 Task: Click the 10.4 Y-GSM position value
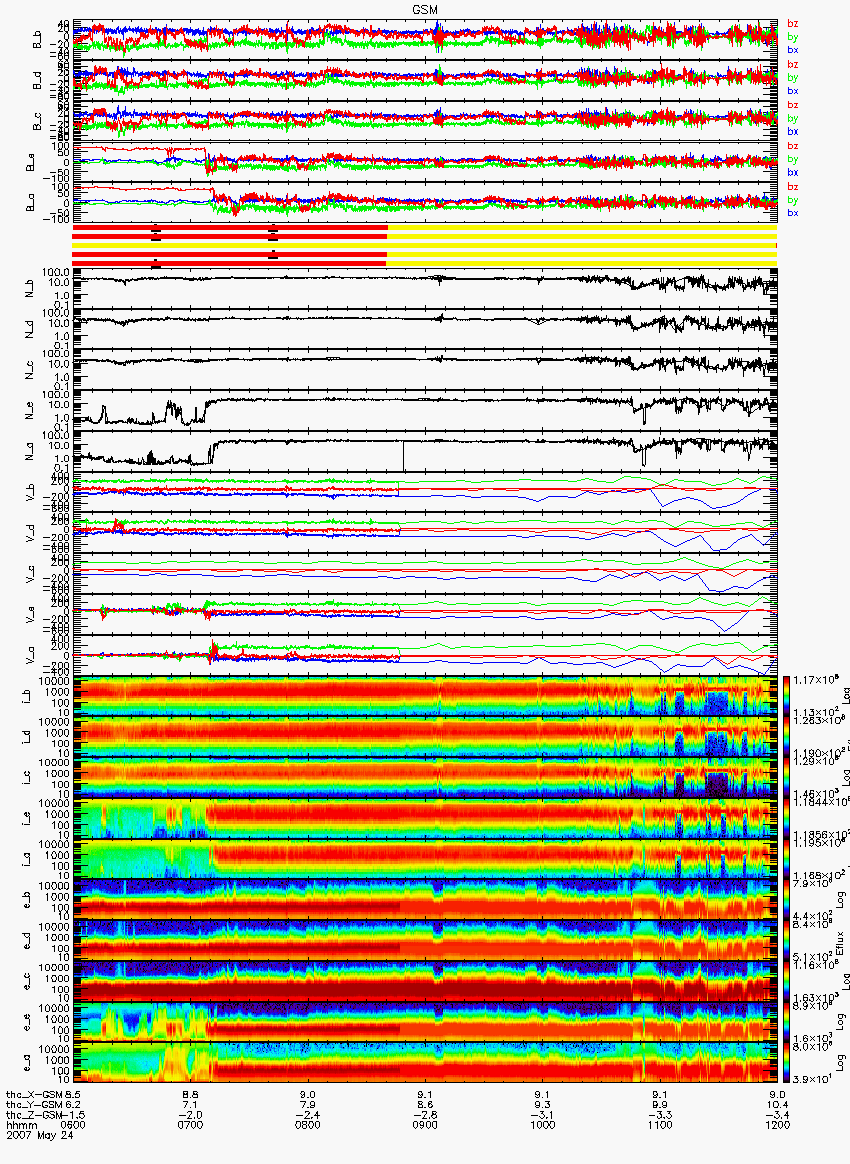777,1105
